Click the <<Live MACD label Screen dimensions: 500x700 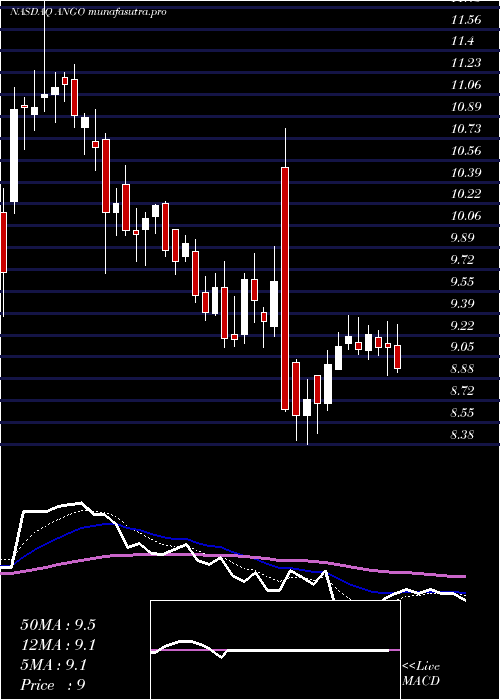click(421, 674)
